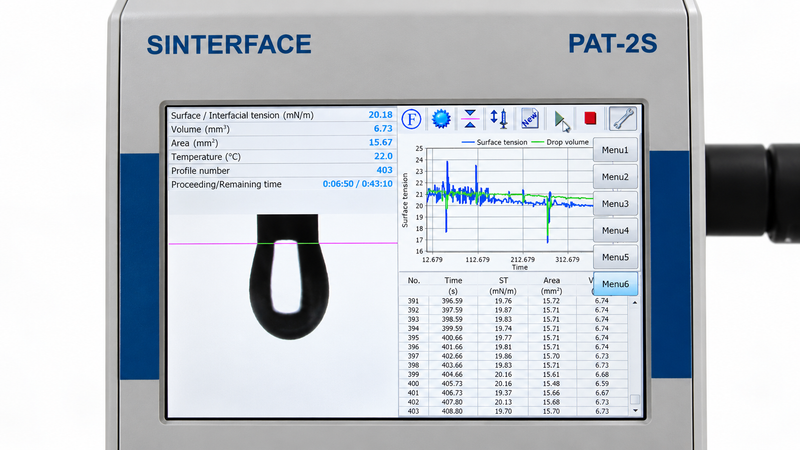
Task: Stop measurement with red square
Action: tap(590, 118)
